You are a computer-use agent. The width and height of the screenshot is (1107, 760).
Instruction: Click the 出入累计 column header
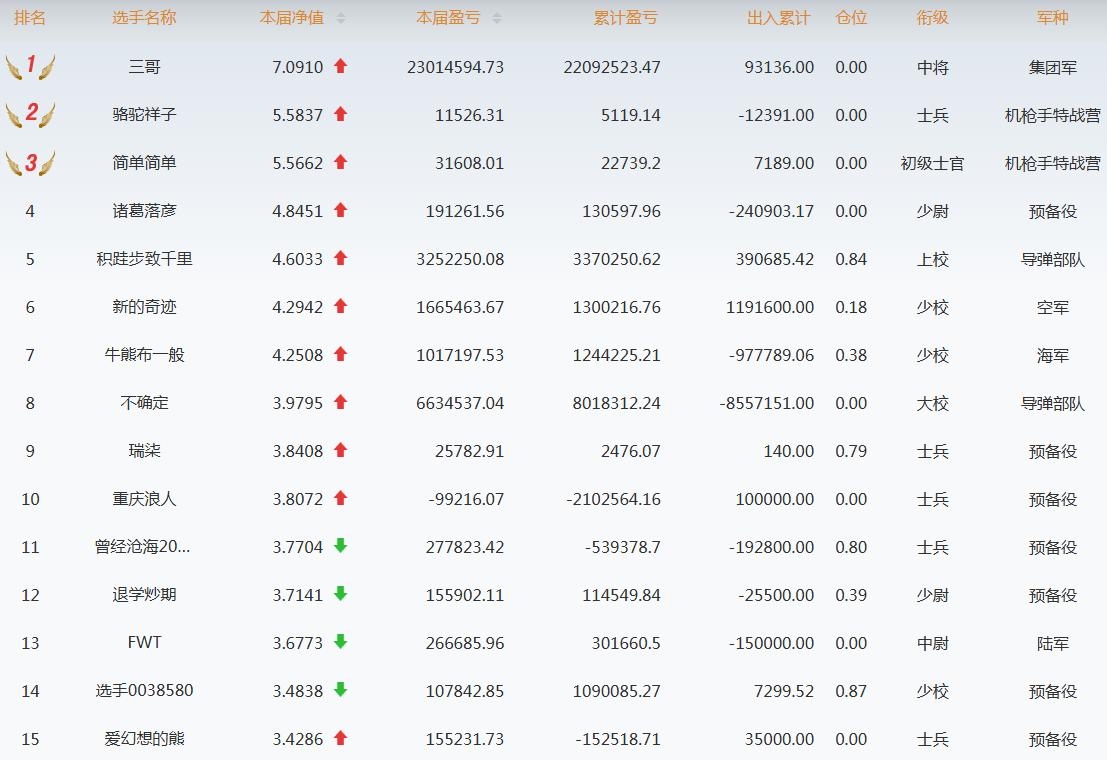[778, 18]
